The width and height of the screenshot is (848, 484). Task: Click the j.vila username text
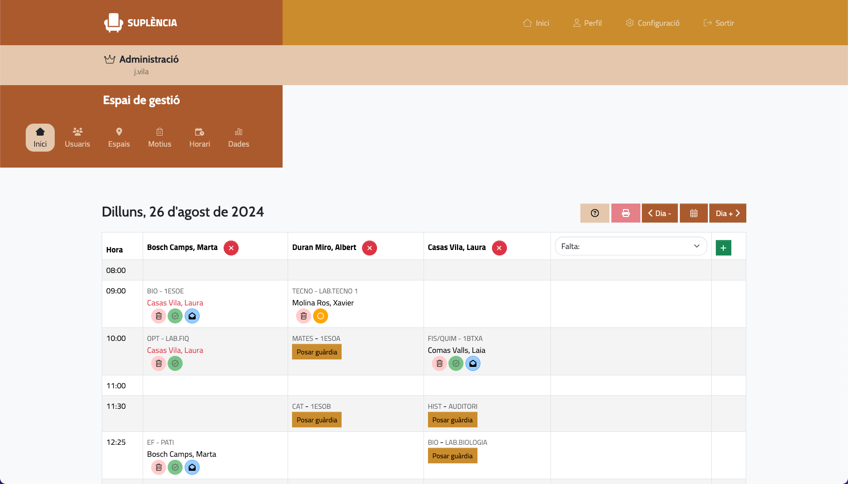coord(141,72)
